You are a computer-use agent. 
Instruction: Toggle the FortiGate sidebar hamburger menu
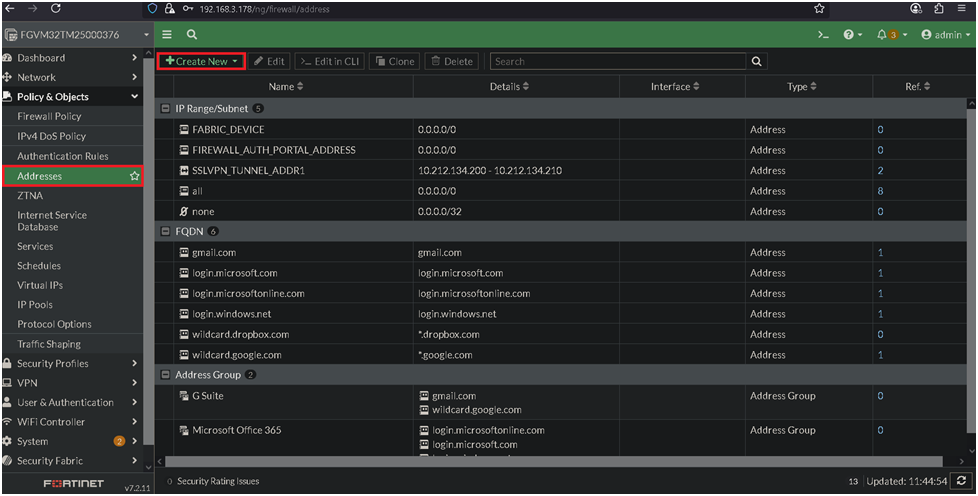(167, 35)
